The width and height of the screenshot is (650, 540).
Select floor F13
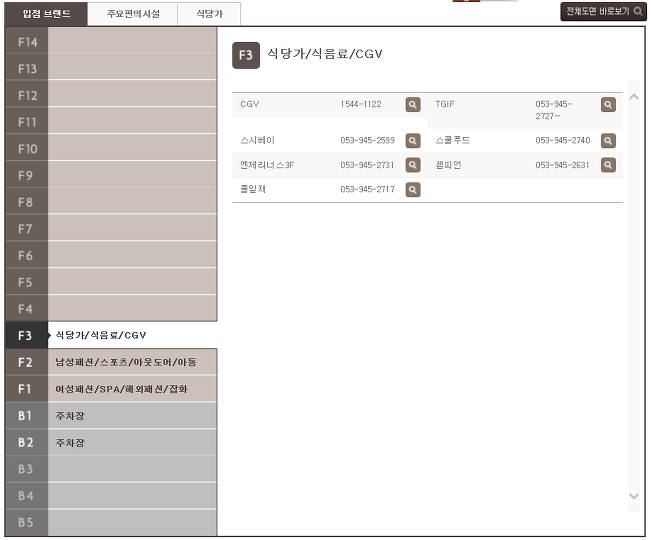[x=111, y=67]
